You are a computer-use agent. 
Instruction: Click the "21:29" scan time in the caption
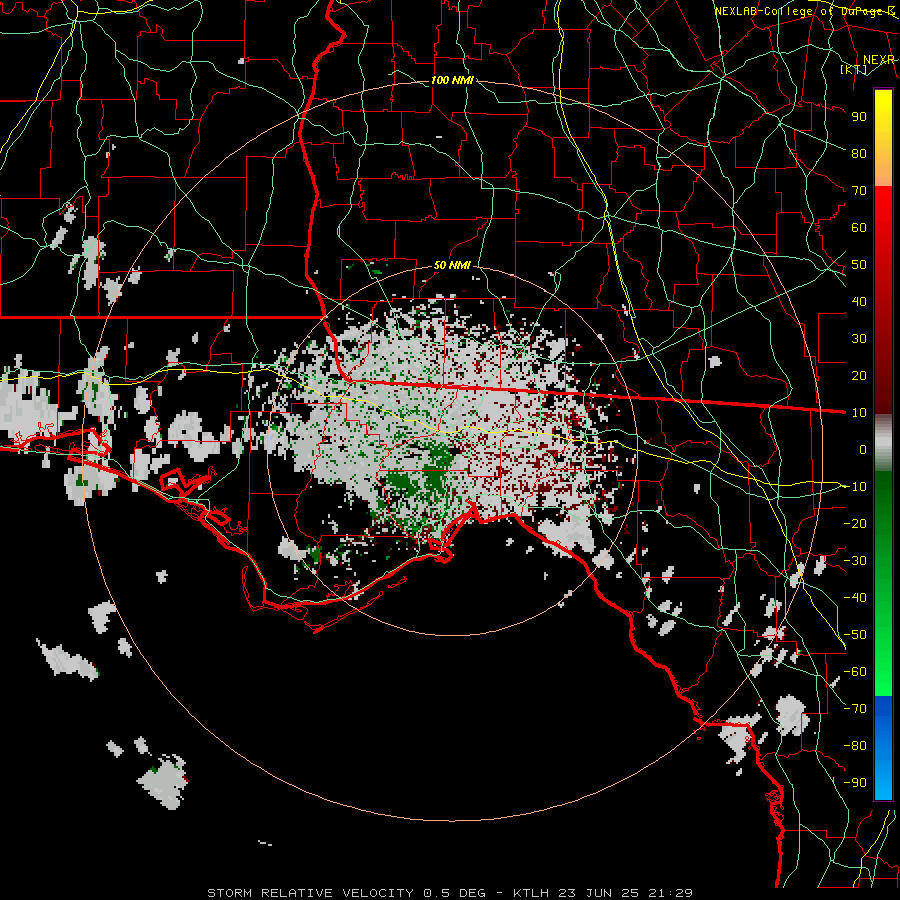tap(671, 893)
